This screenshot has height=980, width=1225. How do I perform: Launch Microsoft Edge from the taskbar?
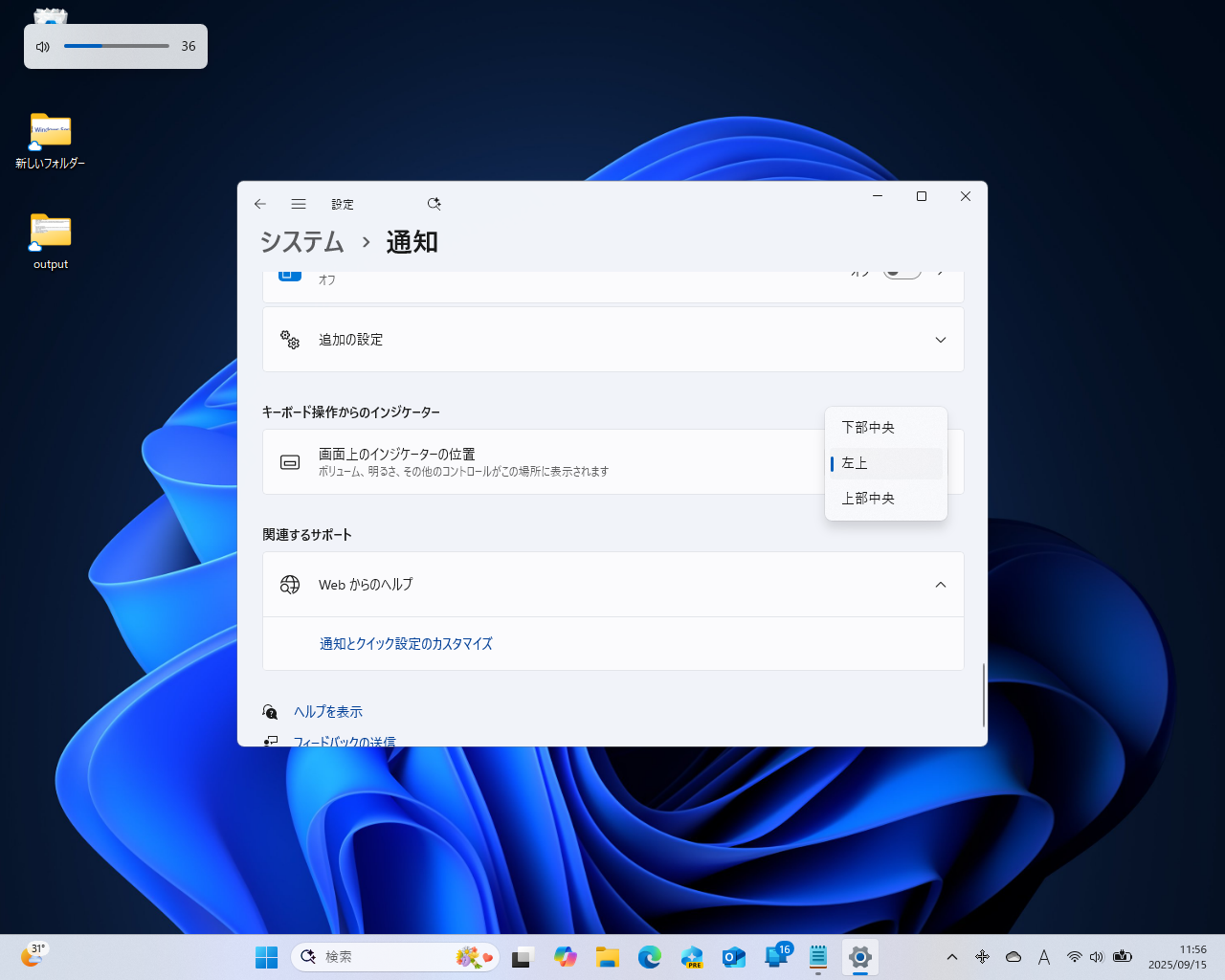coord(650,956)
